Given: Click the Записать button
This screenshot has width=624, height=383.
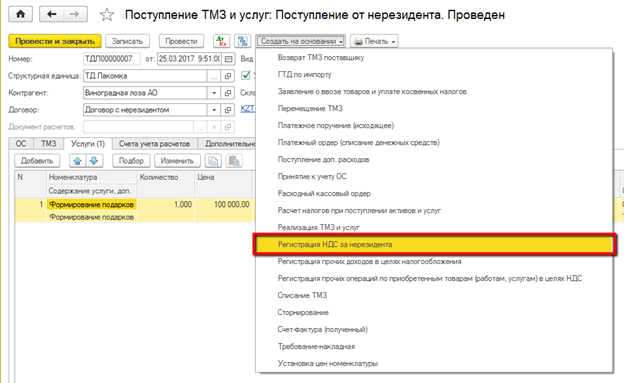Looking at the screenshot, I should point(127,41).
